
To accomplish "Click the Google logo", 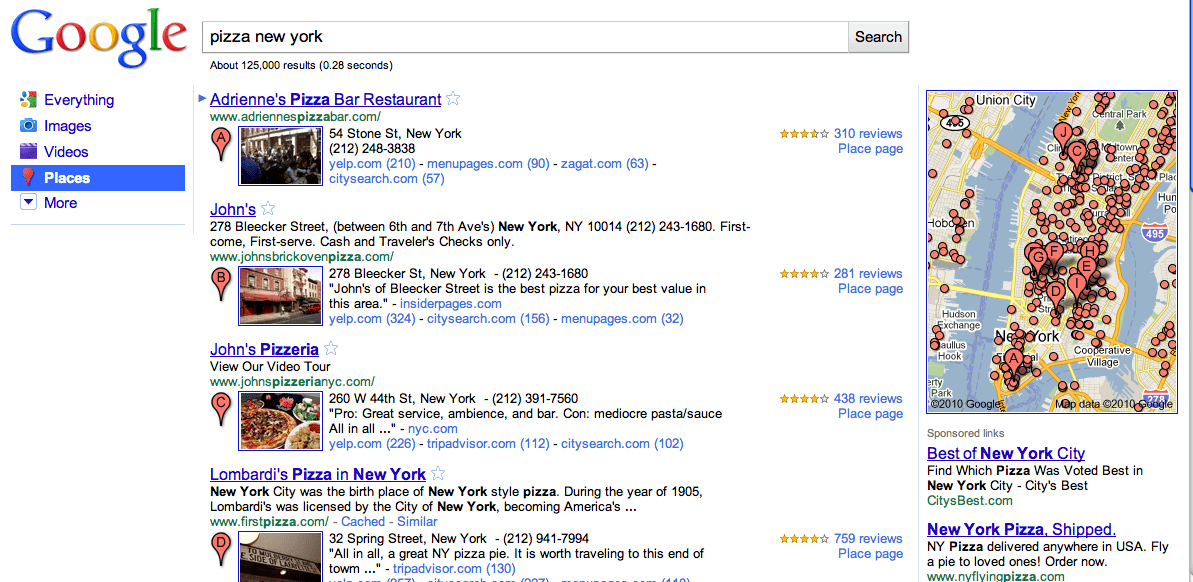I will coord(98,38).
